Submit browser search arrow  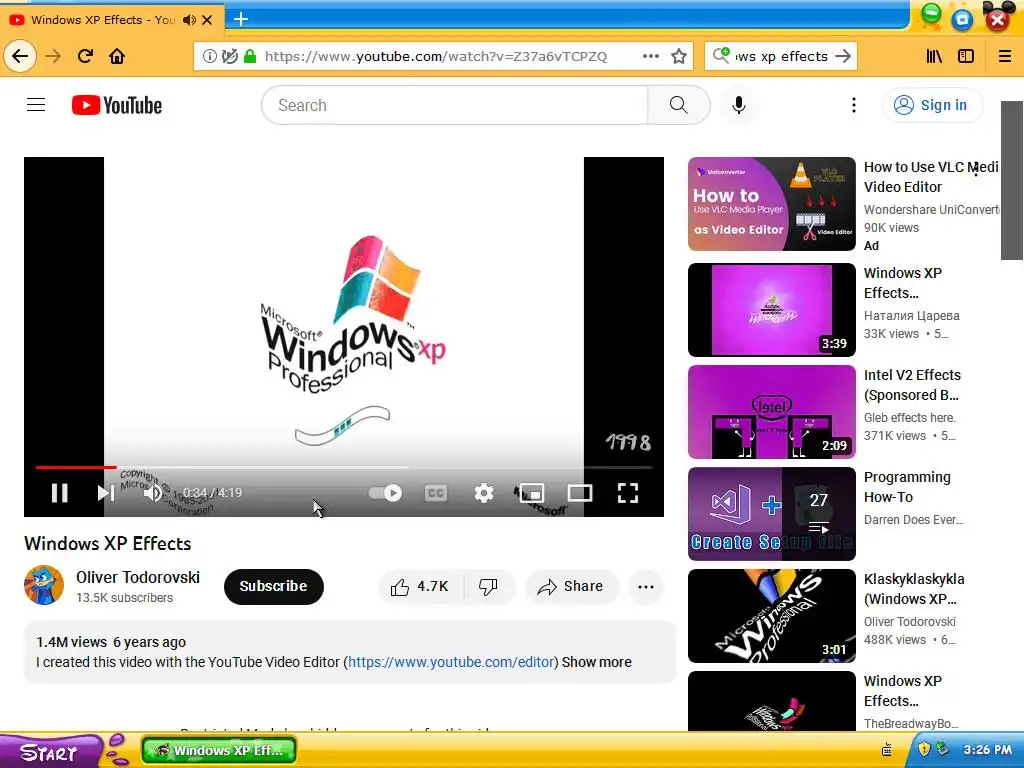(844, 56)
